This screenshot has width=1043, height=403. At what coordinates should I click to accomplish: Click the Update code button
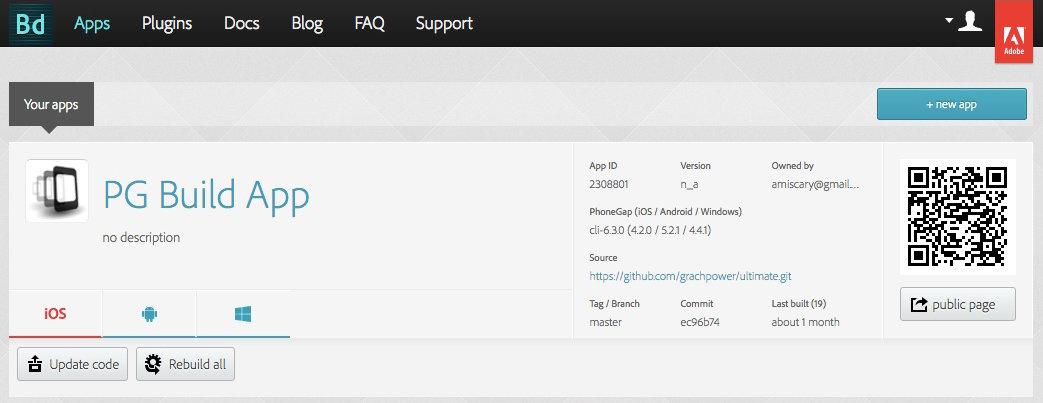[73, 364]
